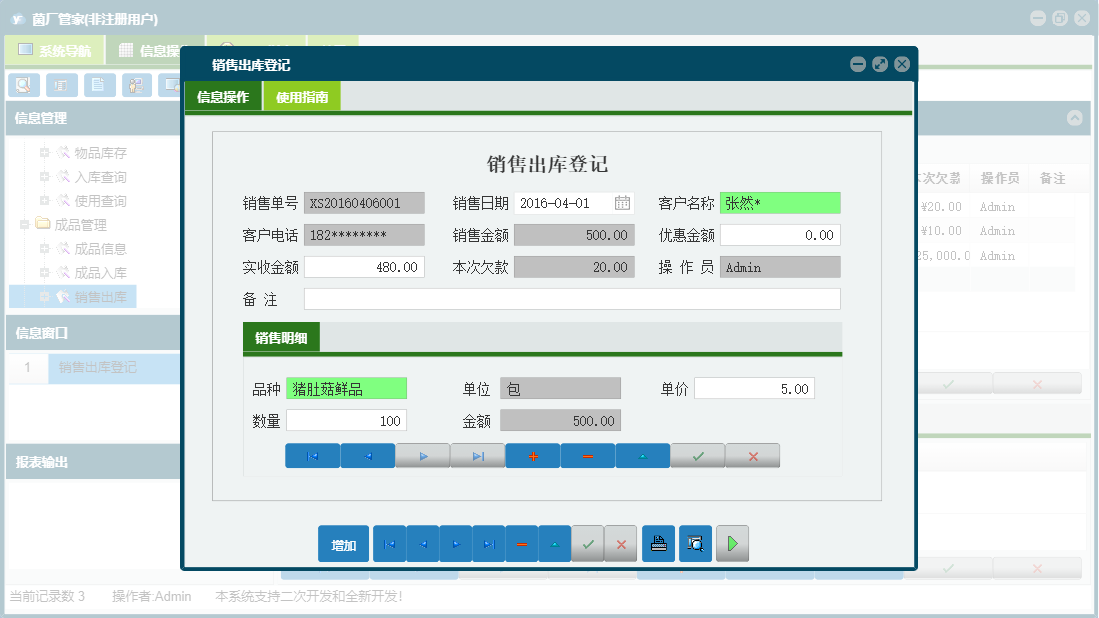Open print preview with the magnifier-page icon
The image size is (1099, 618).
[x=695, y=543]
